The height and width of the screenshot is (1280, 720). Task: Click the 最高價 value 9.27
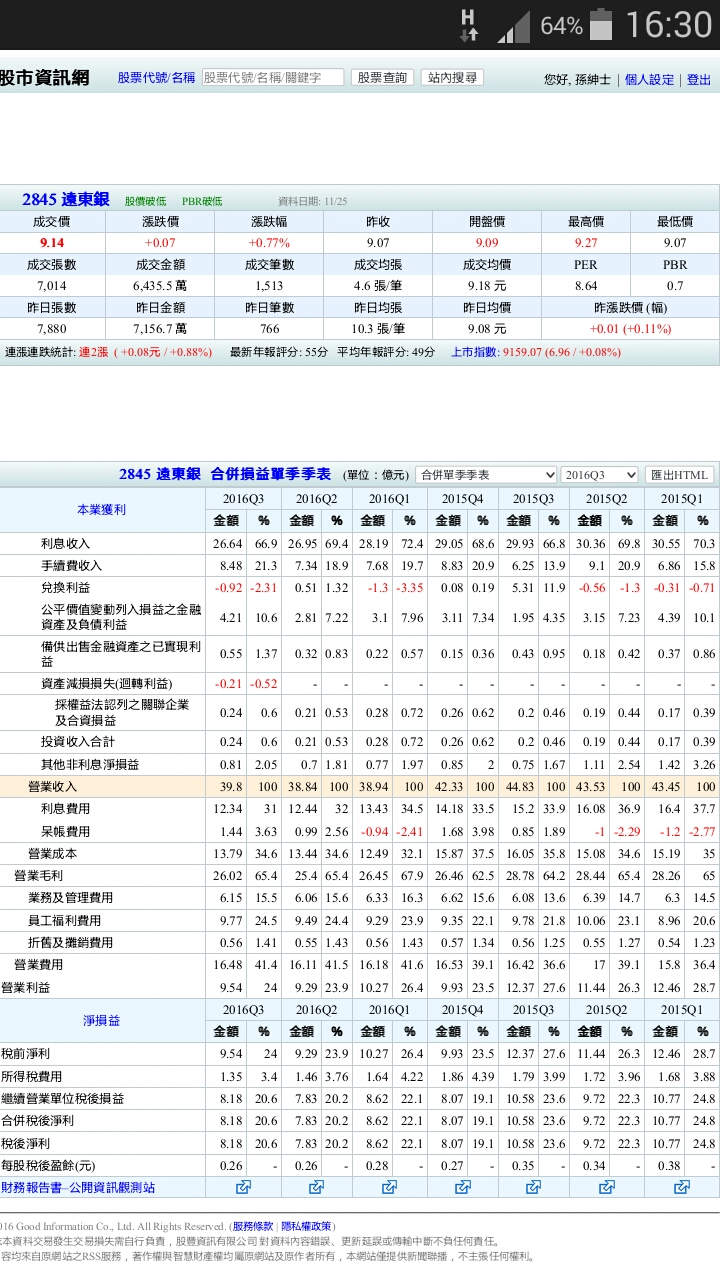tap(586, 243)
